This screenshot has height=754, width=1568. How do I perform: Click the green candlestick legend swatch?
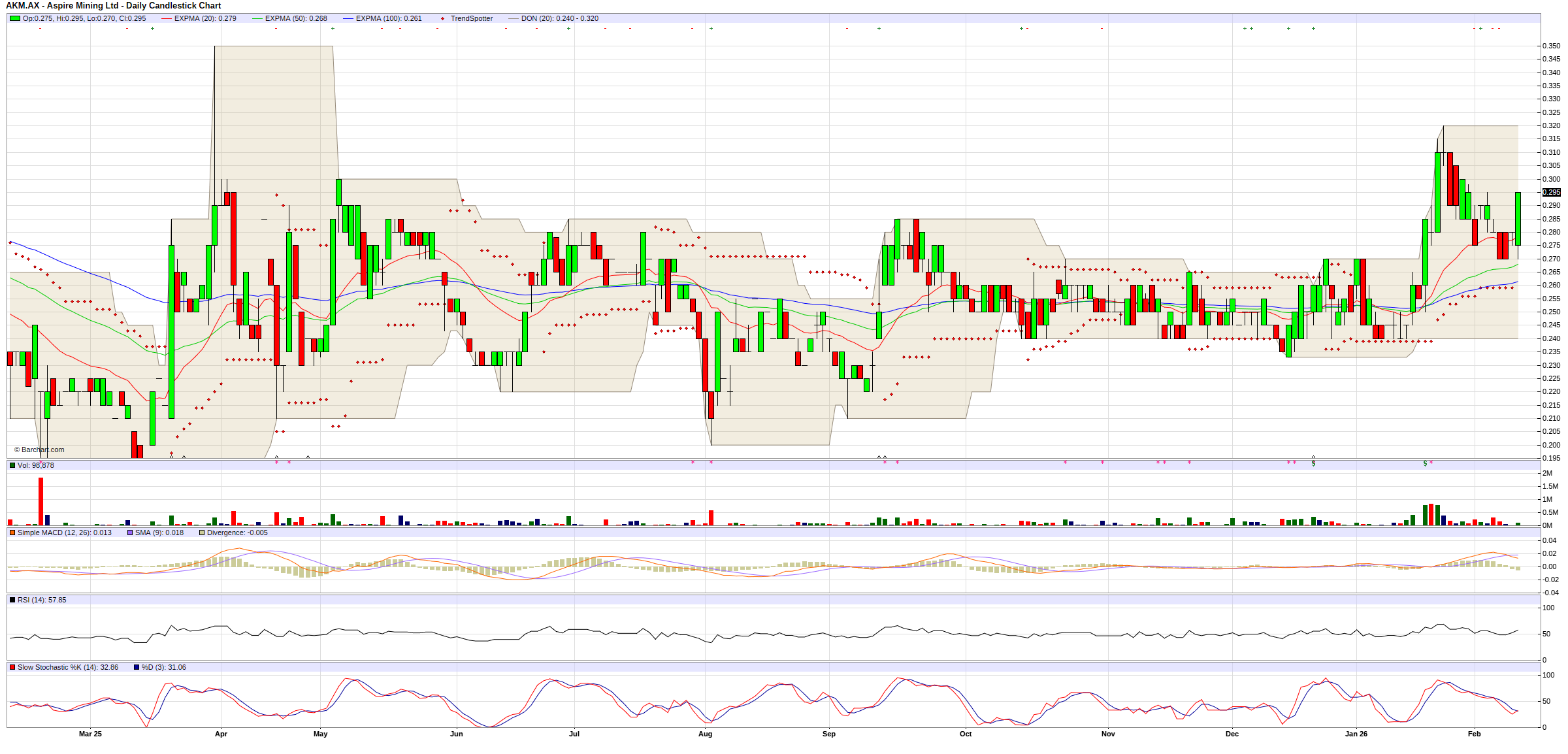[x=14, y=18]
